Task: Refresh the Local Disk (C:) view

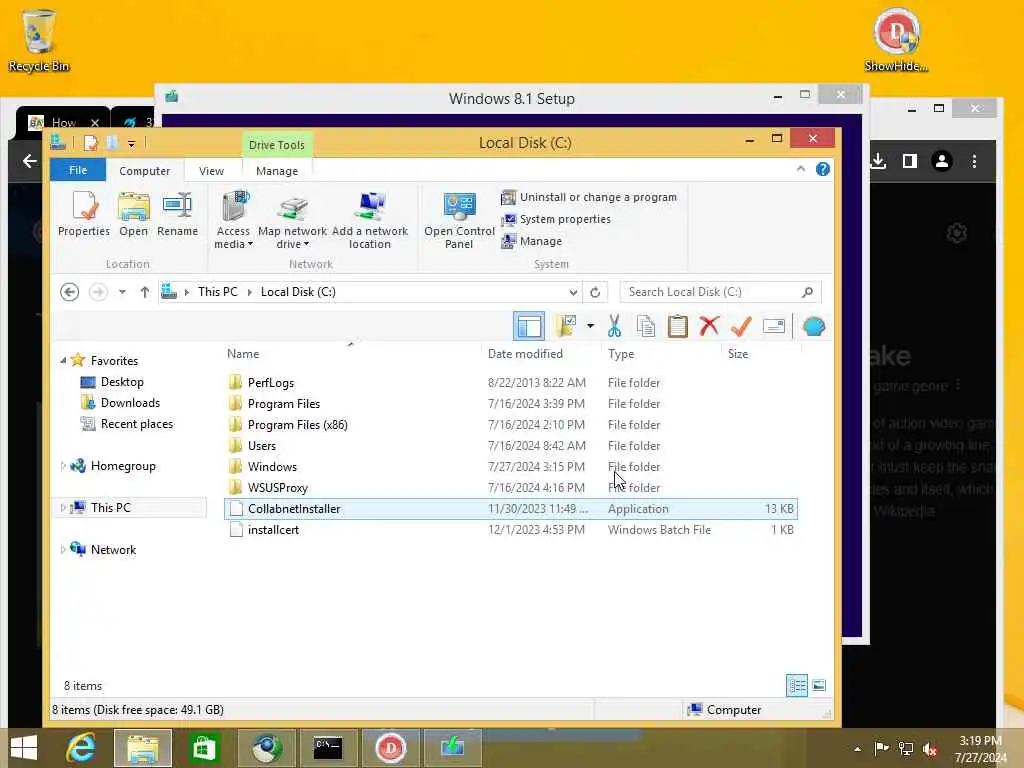Action: [595, 292]
